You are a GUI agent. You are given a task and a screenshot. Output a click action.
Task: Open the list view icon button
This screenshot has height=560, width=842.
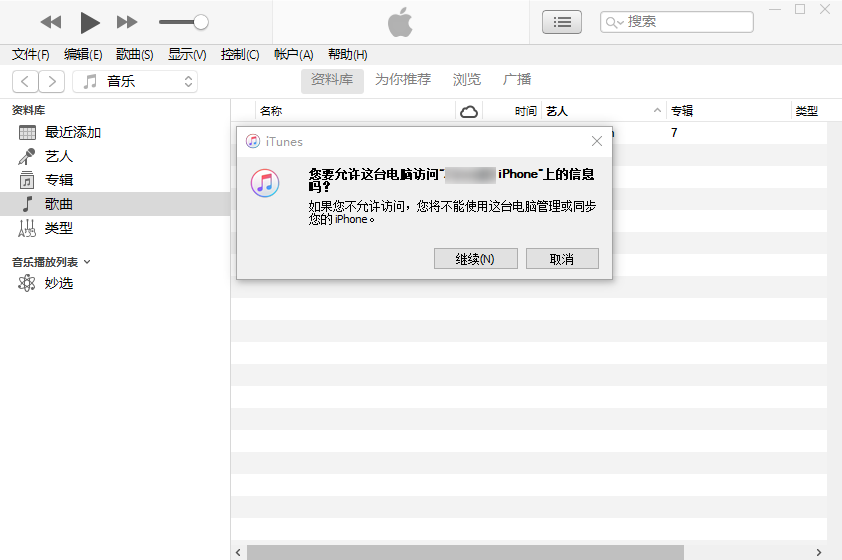pyautogui.click(x=562, y=22)
